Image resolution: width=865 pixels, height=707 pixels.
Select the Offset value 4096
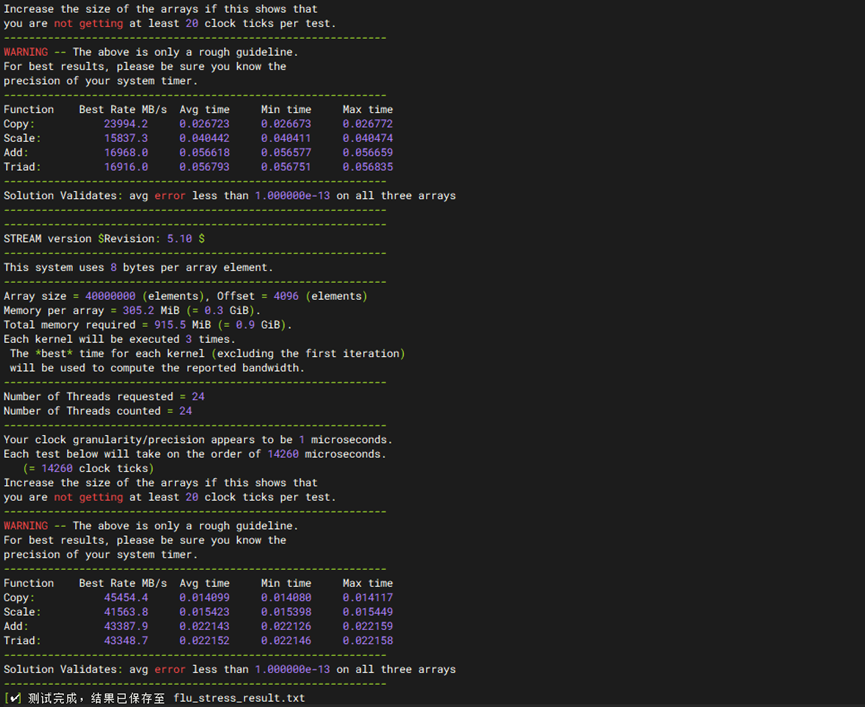pyautogui.click(x=286, y=296)
